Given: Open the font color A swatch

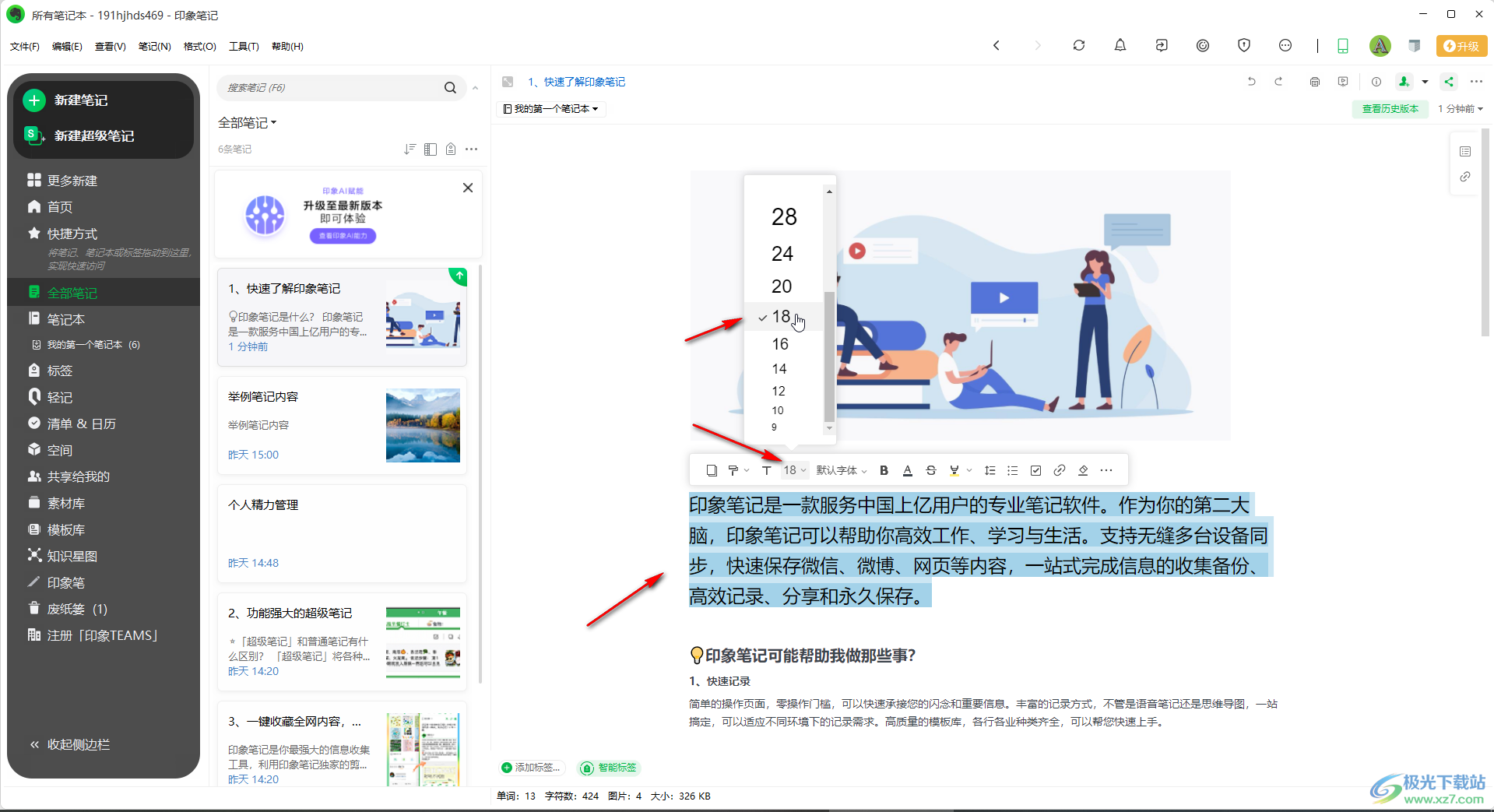Looking at the screenshot, I should [907, 470].
